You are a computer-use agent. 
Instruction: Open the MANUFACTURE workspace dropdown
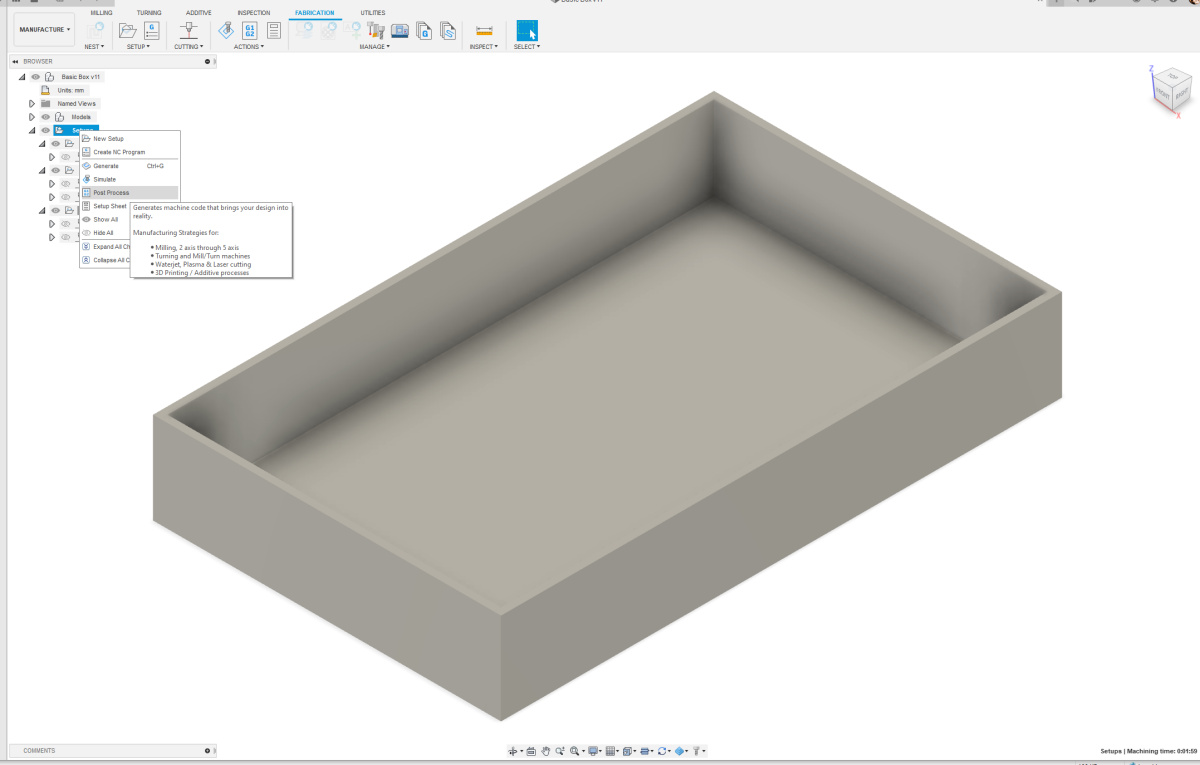tap(45, 30)
